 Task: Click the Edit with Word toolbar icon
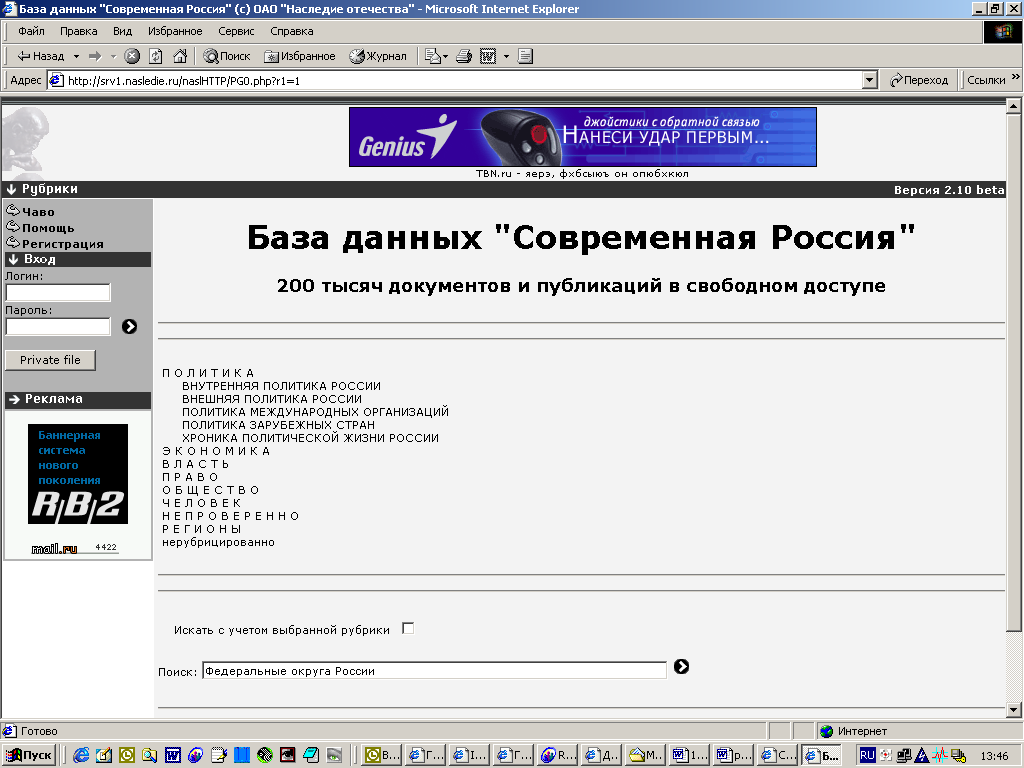point(488,56)
